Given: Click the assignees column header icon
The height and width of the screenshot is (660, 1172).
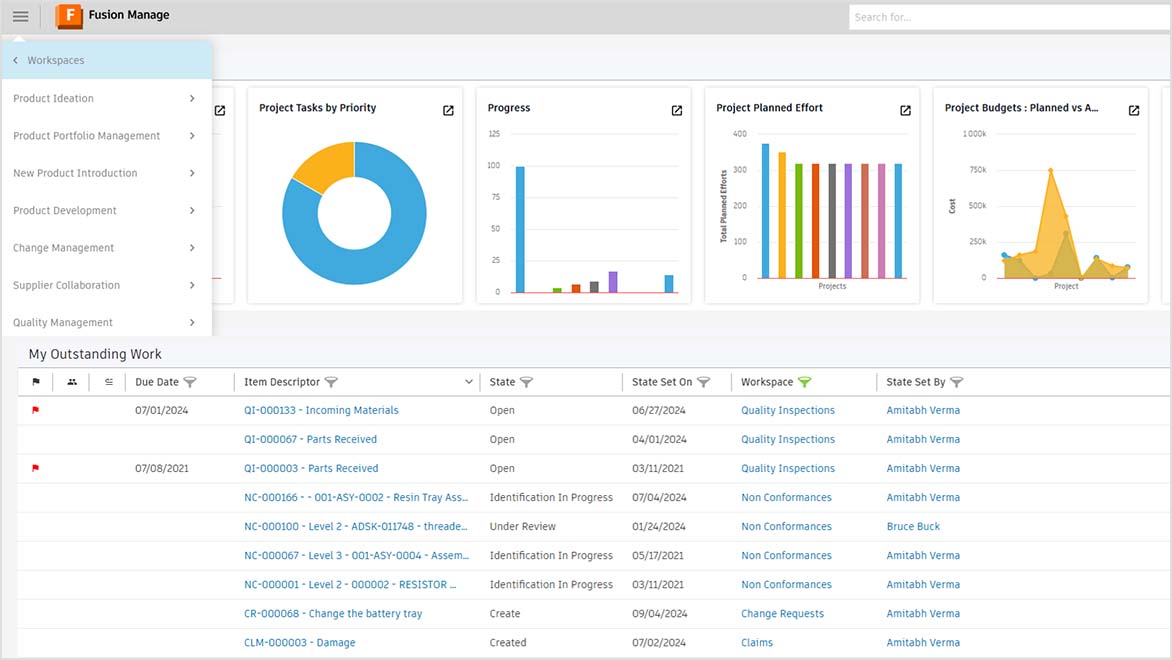Looking at the screenshot, I should pos(72,381).
